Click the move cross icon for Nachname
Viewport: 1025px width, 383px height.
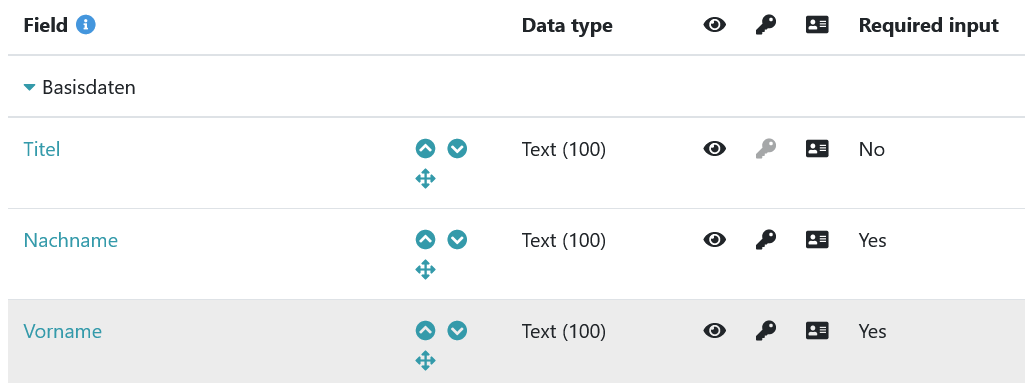pyautogui.click(x=426, y=269)
